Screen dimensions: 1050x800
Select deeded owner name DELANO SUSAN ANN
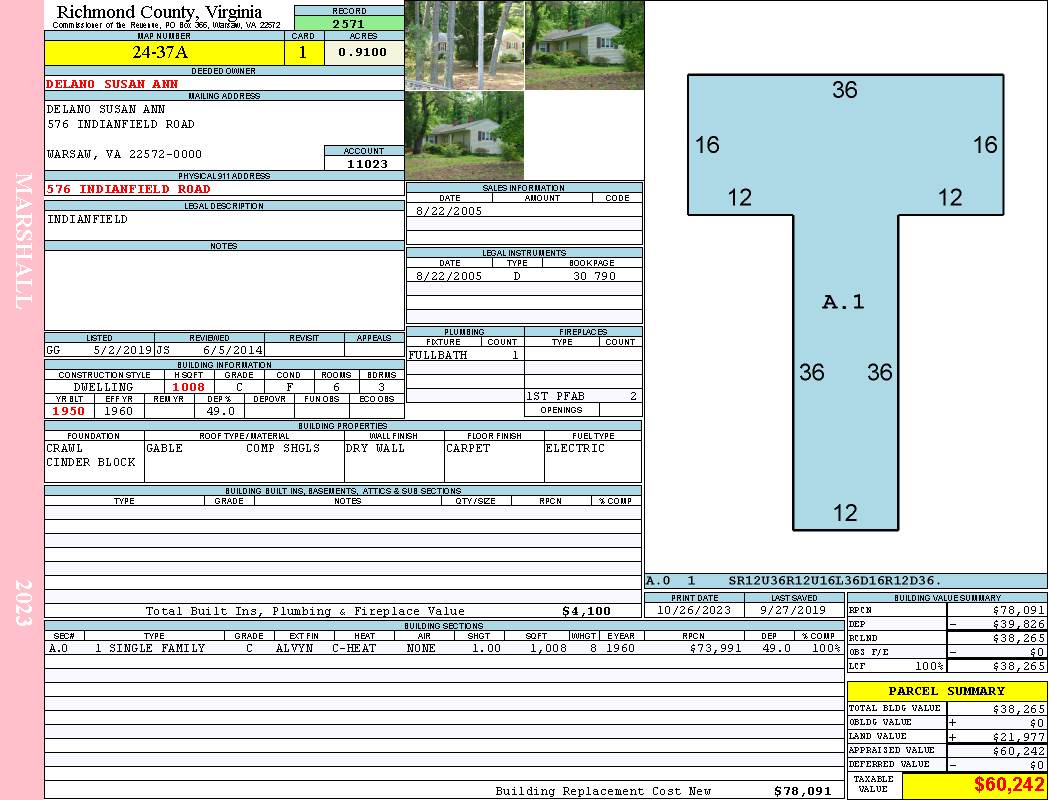point(112,84)
